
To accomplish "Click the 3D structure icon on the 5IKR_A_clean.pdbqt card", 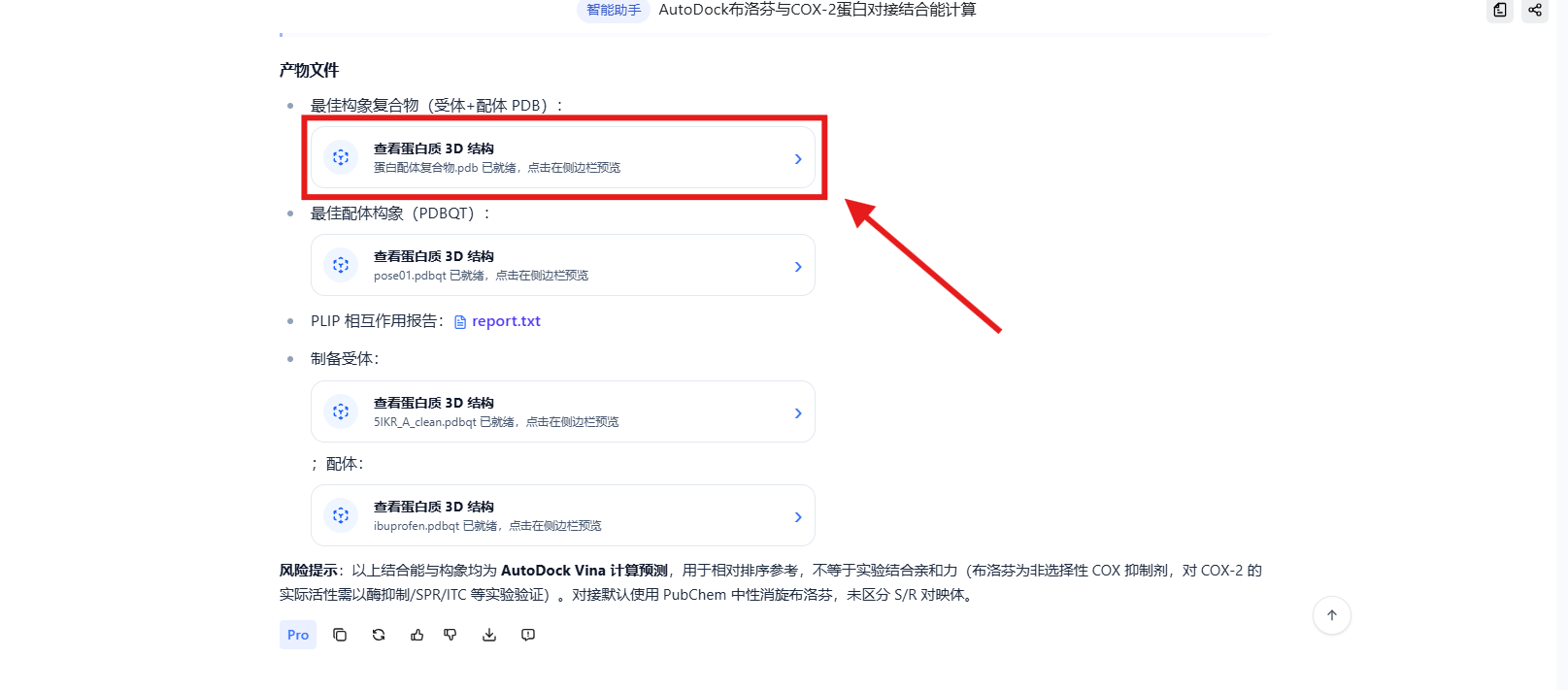I will click(x=341, y=411).
